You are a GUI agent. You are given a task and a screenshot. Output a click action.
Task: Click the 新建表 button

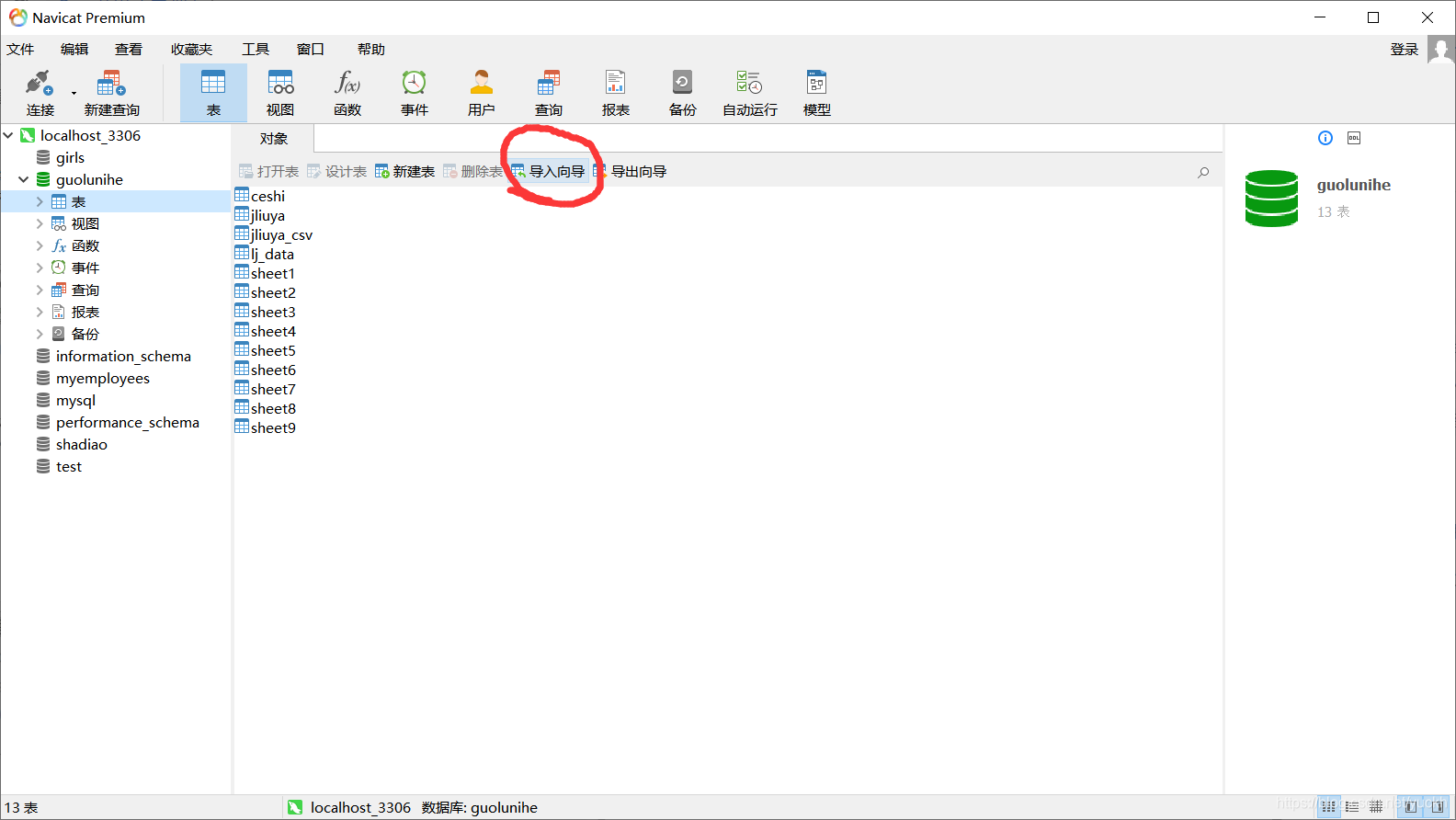pos(405,172)
